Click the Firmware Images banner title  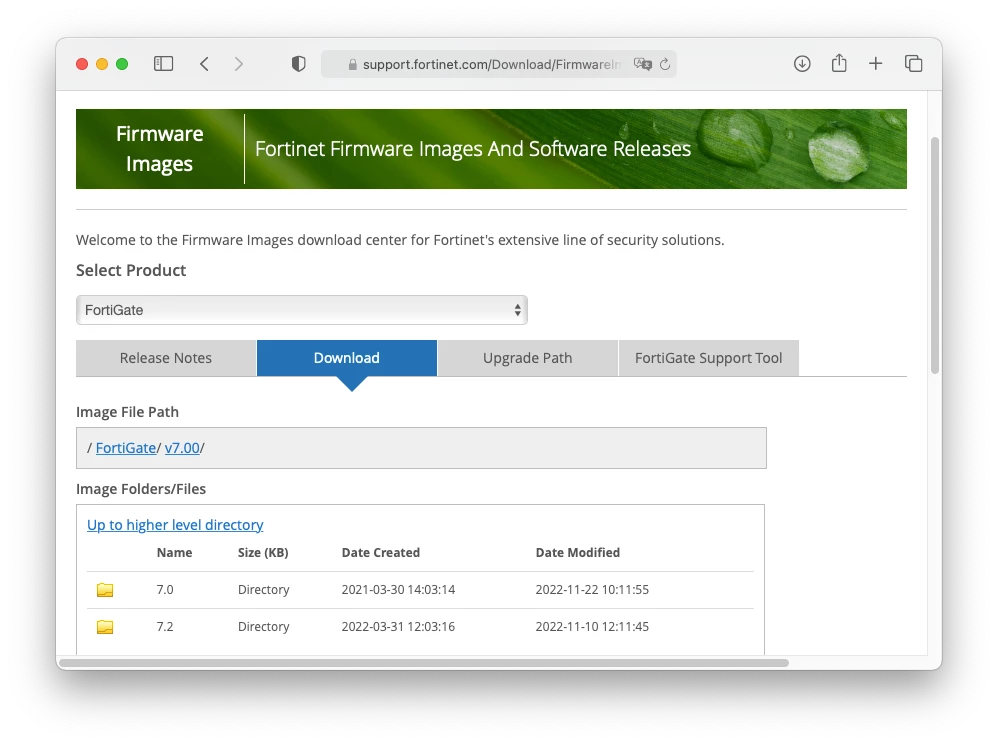coord(160,149)
